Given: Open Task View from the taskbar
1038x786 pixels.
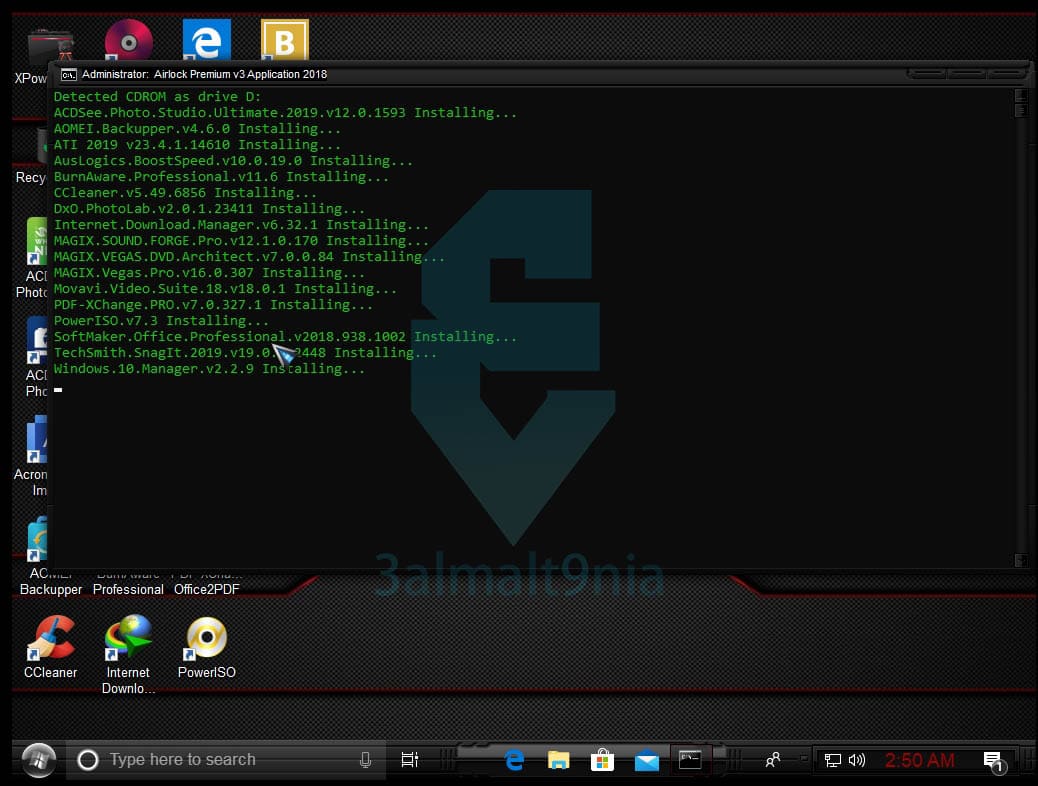Looking at the screenshot, I should click(x=410, y=760).
